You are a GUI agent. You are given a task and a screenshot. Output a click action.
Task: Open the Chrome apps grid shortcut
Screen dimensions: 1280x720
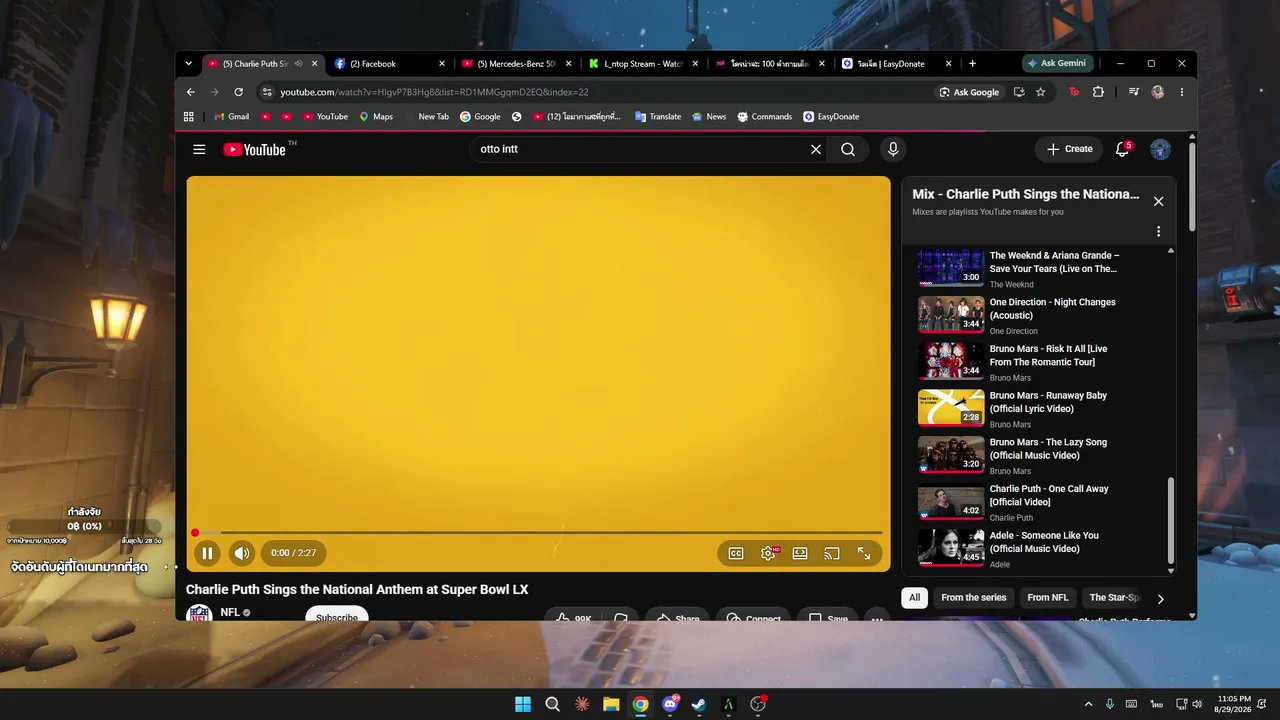tap(189, 117)
